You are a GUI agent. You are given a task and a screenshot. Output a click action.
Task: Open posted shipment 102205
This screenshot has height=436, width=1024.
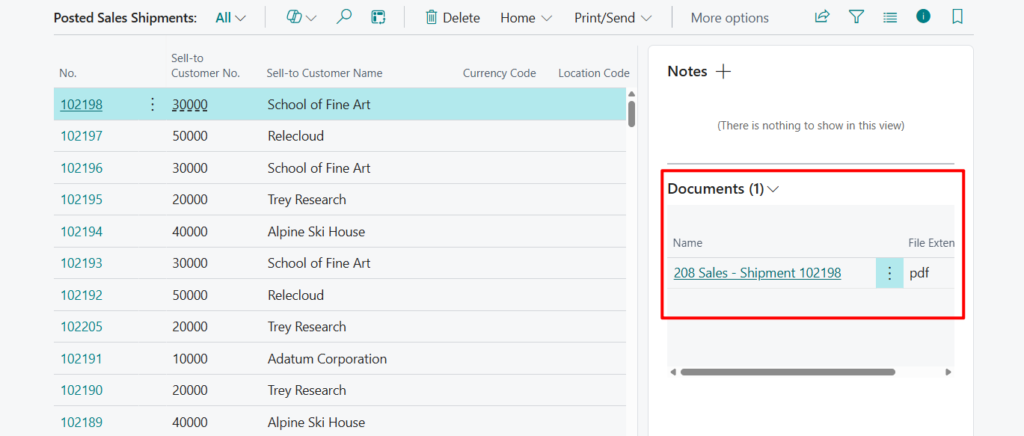[x=81, y=327]
